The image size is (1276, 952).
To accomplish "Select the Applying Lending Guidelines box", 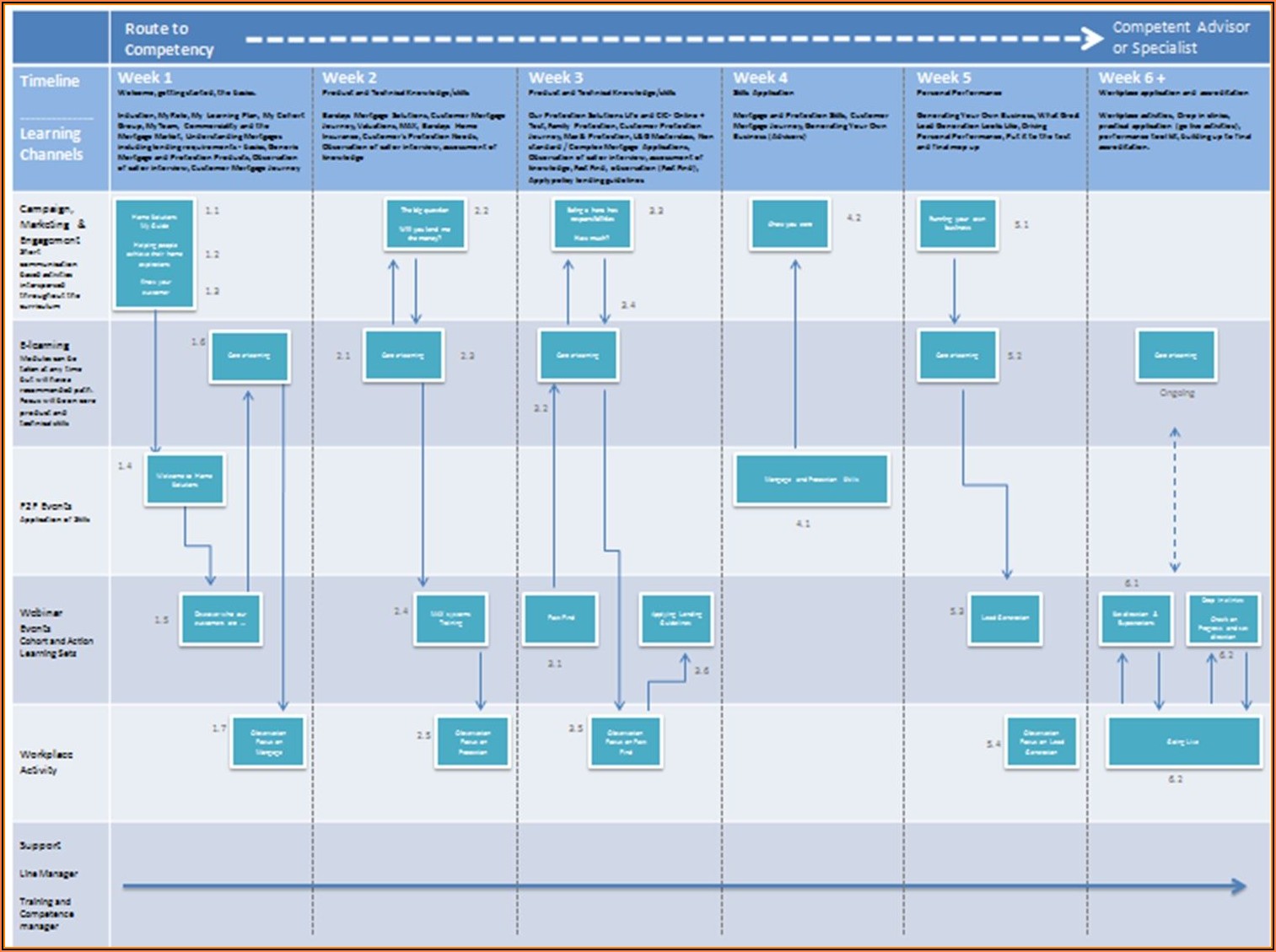I will point(676,619).
